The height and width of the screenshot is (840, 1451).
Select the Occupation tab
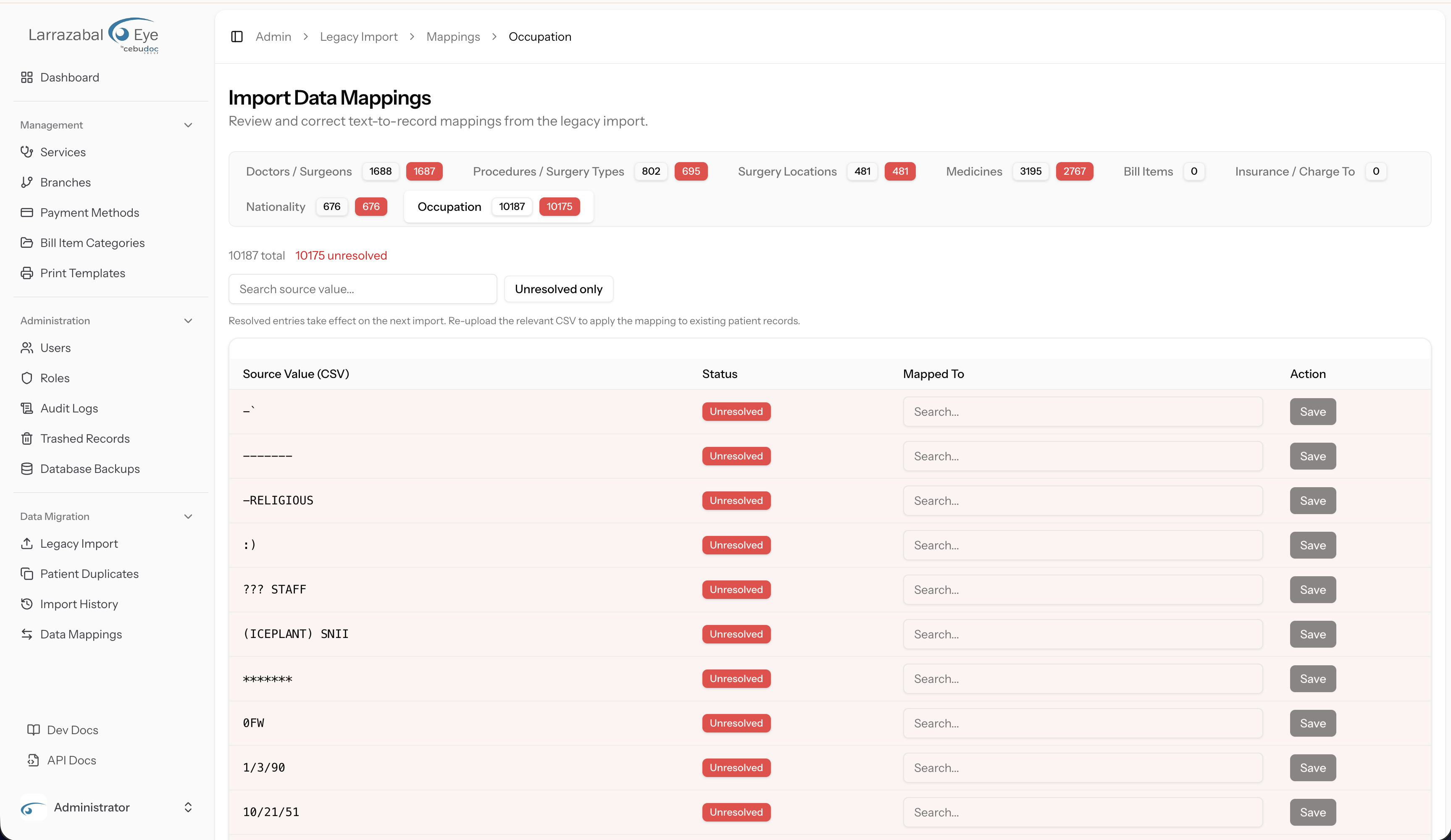tap(499, 207)
